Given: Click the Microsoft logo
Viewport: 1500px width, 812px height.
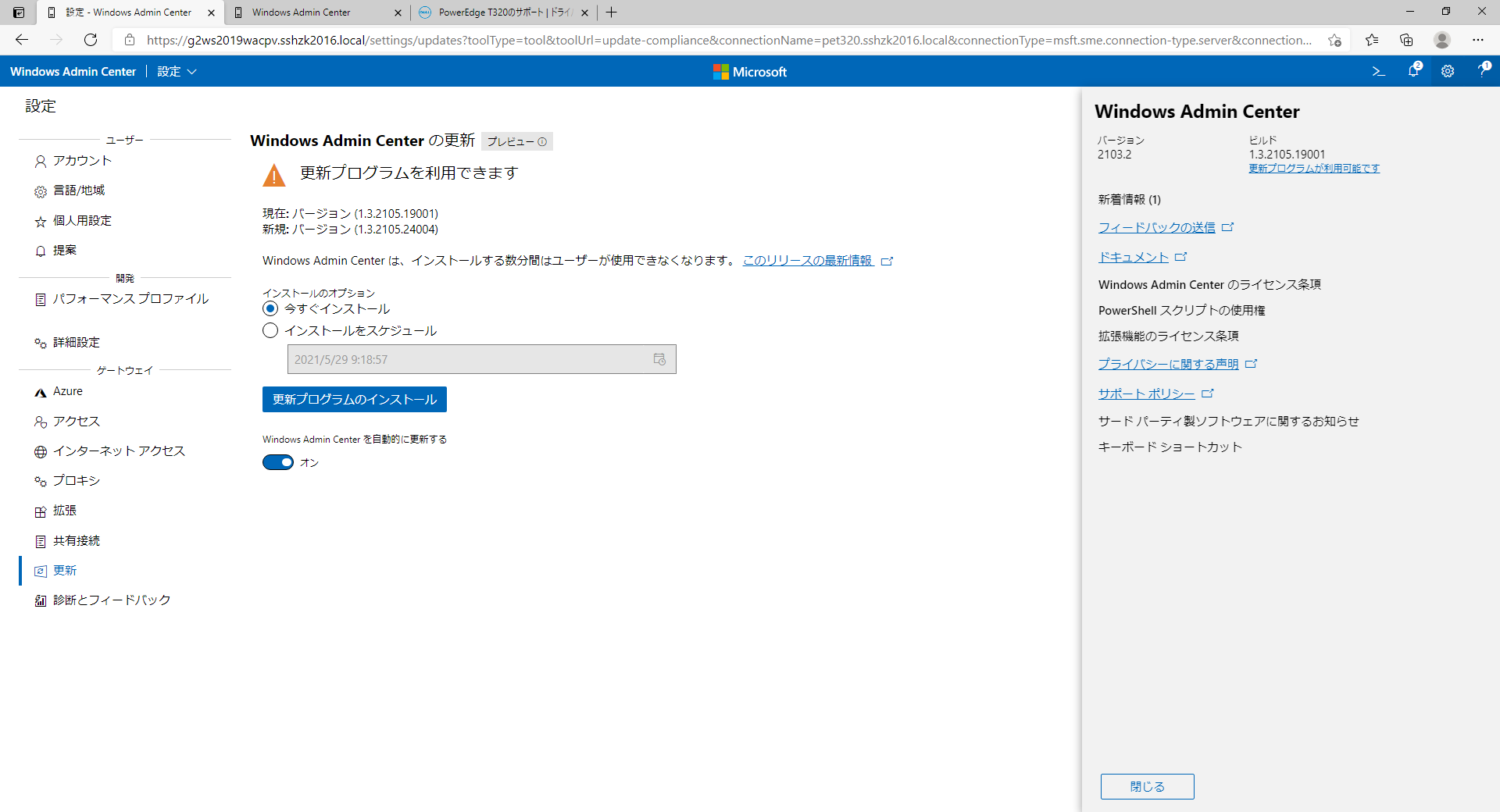Looking at the screenshot, I should pyautogui.click(x=750, y=72).
